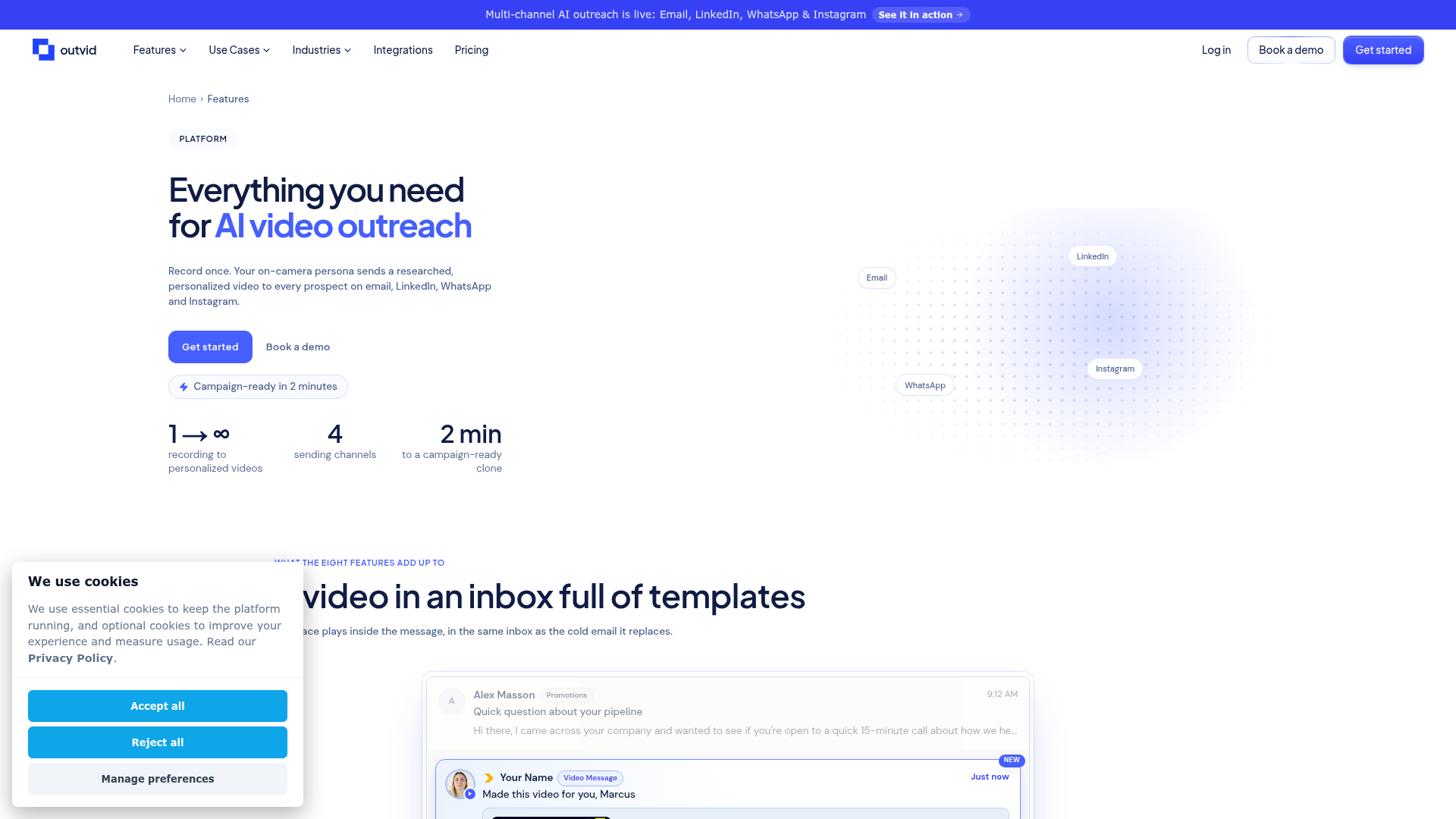Click the PLATFORM badge
The height and width of the screenshot is (819, 1456).
tap(202, 139)
